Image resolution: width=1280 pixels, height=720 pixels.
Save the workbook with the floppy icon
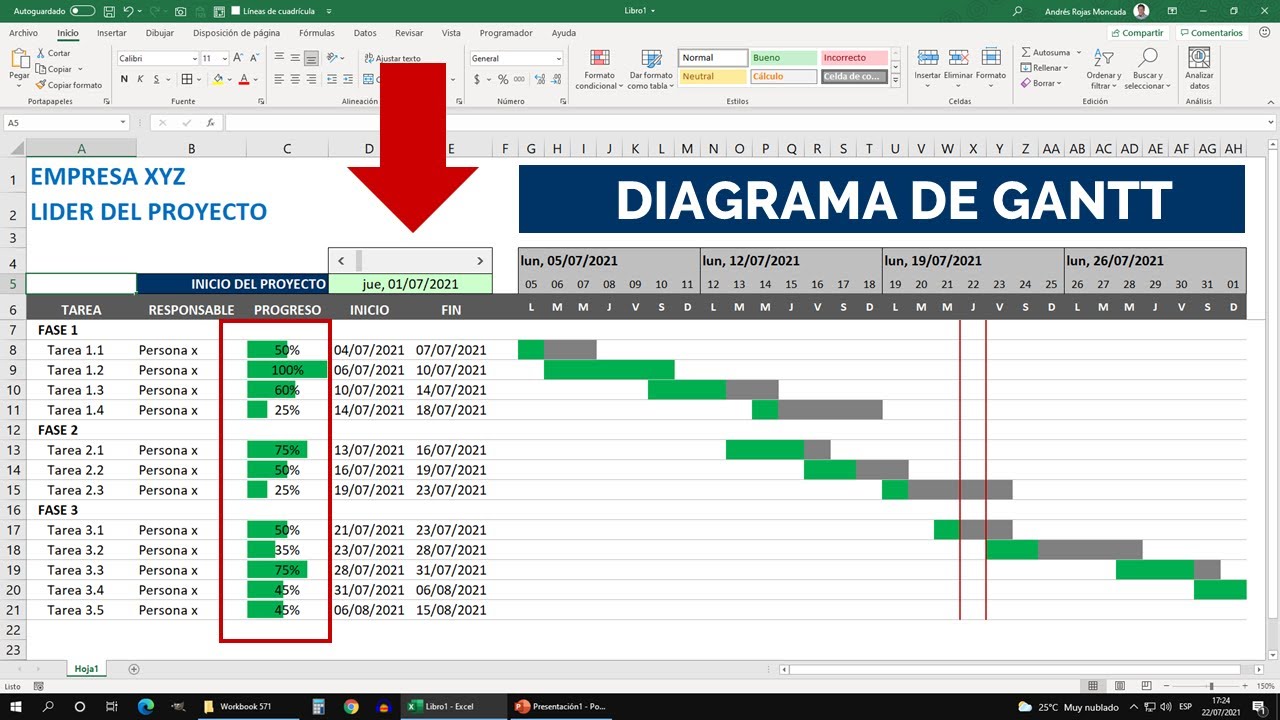click(110, 11)
